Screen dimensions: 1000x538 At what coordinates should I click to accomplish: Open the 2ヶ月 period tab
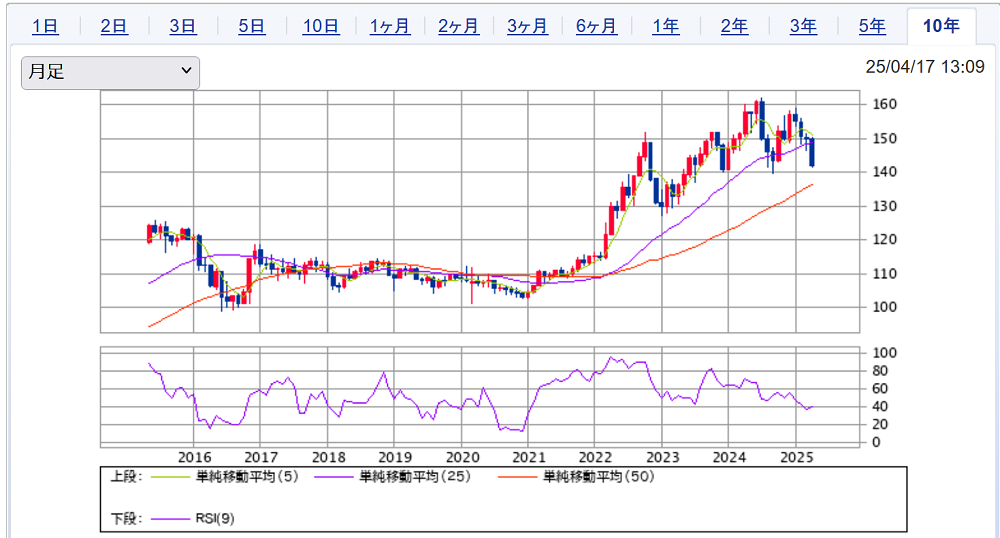tap(459, 27)
